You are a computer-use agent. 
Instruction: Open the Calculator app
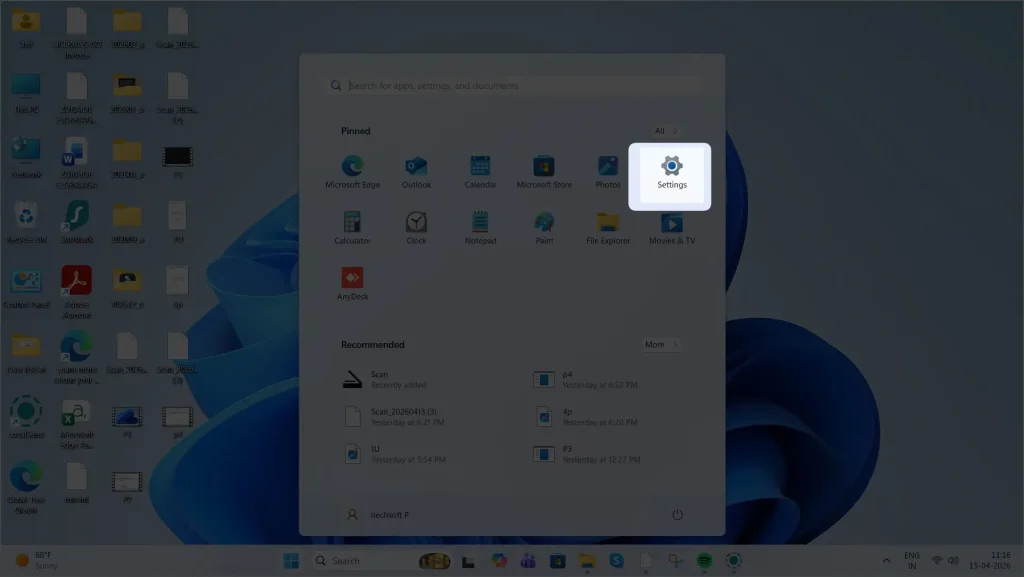[x=352, y=225]
